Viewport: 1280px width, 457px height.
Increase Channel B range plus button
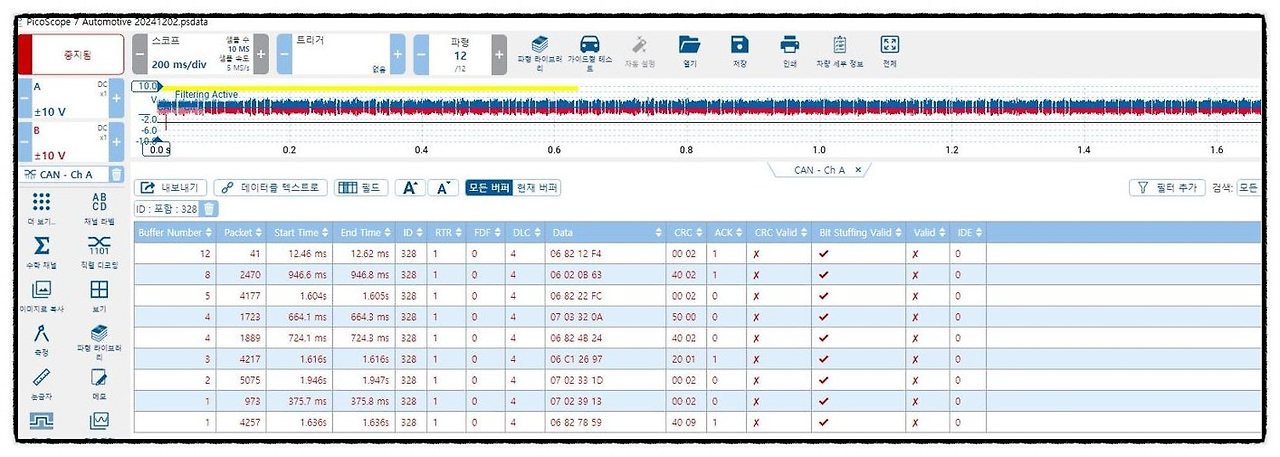117,143
